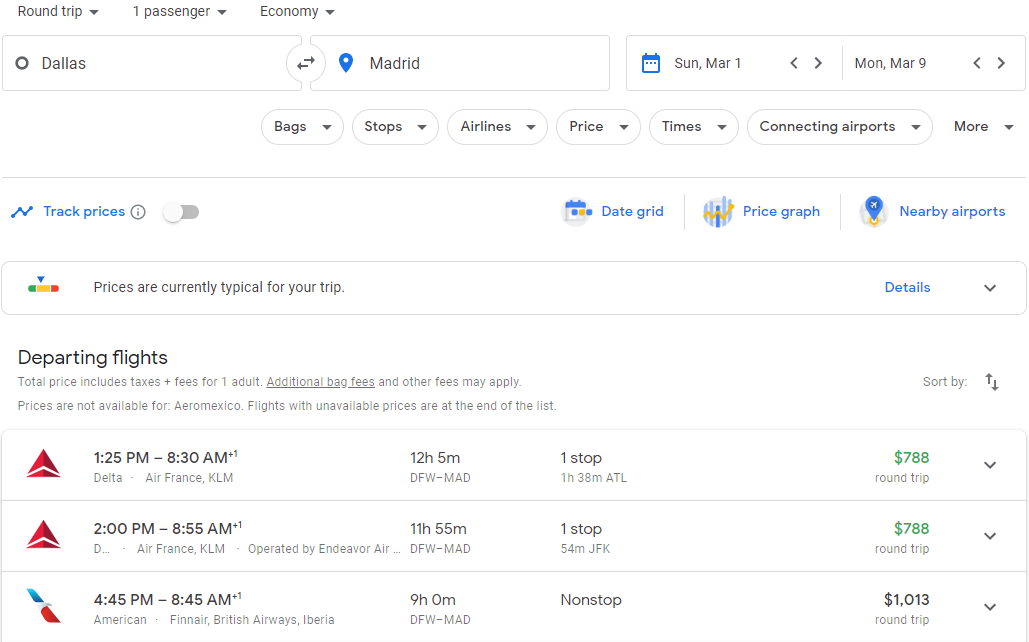Open the Economy class dropdown
1029x642 pixels.
pos(294,11)
